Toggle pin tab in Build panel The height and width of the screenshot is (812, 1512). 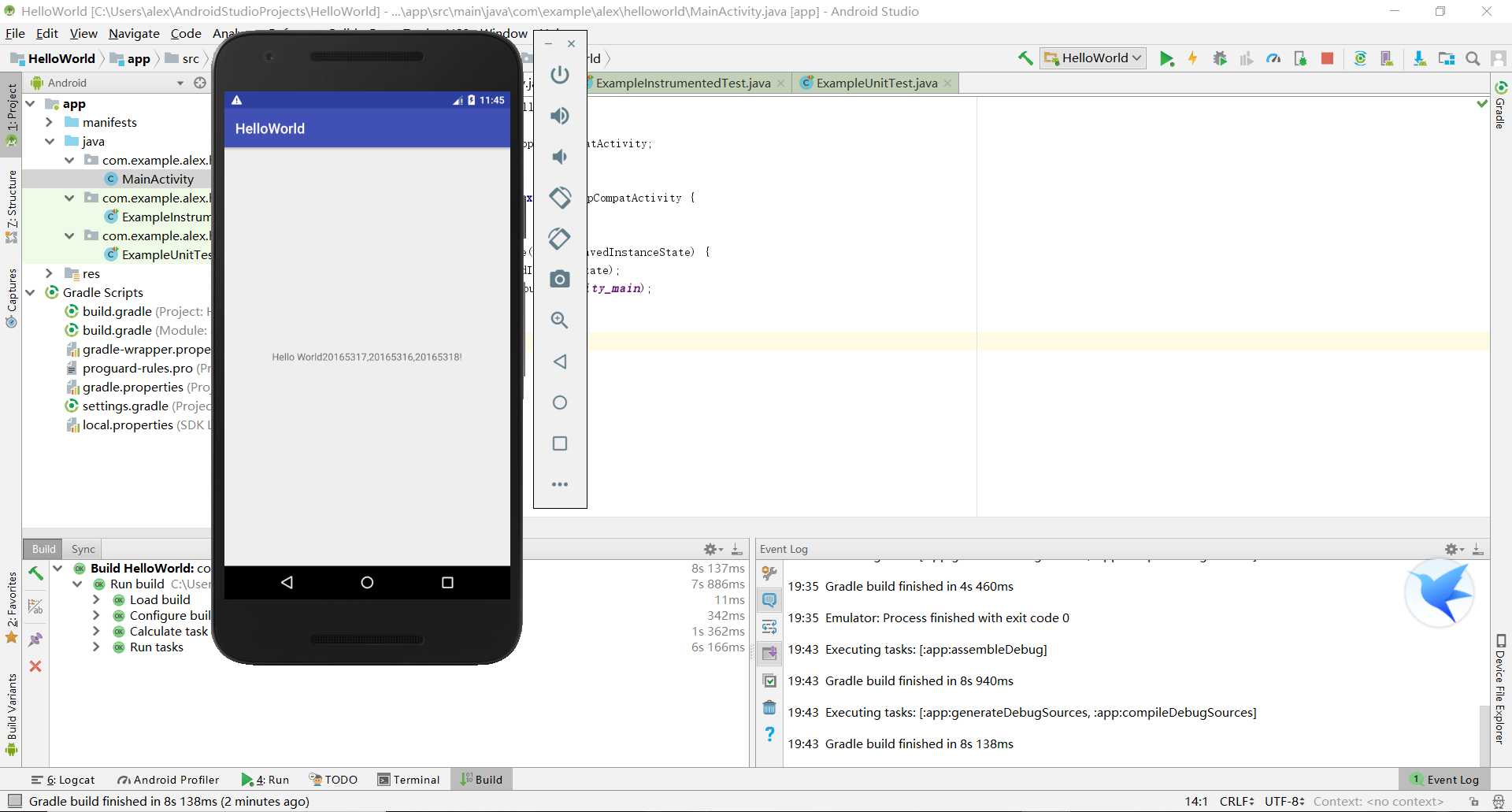35,639
